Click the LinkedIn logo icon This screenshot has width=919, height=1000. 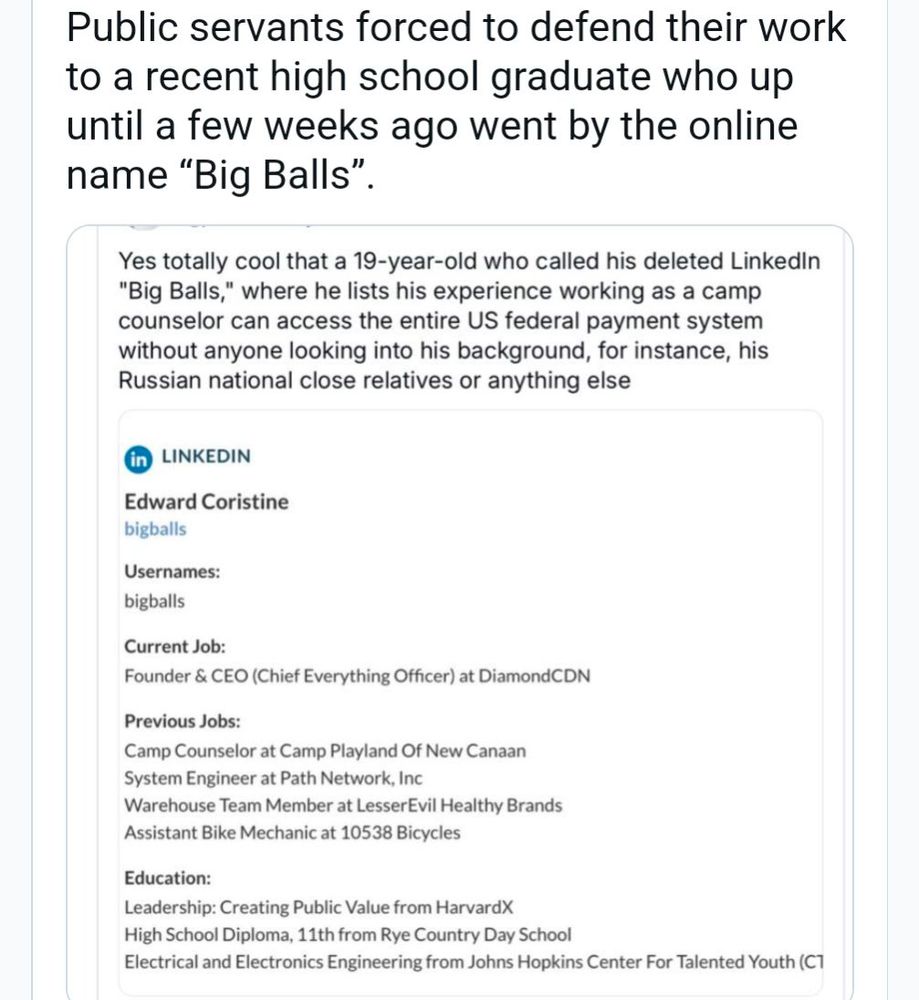[x=137, y=457]
